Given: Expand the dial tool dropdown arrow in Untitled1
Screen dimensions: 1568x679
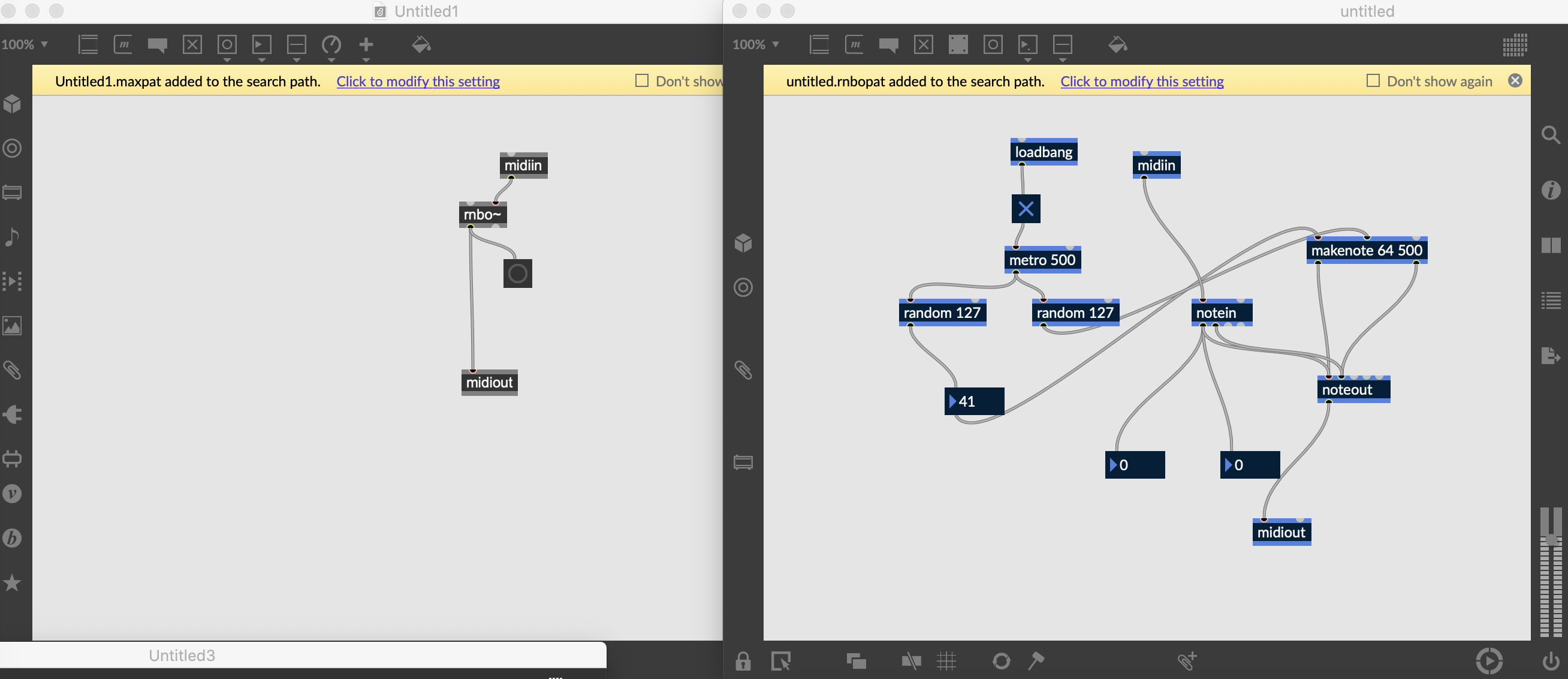Looking at the screenshot, I should coord(331,61).
